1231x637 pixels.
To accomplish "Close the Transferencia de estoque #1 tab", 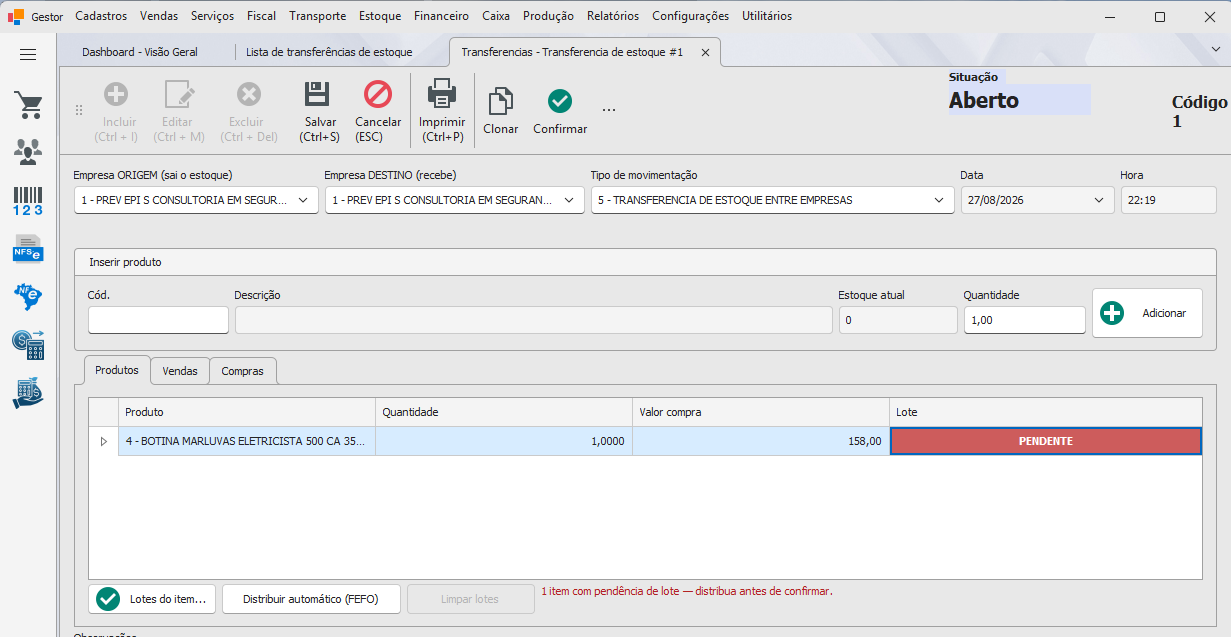I will pos(705,52).
